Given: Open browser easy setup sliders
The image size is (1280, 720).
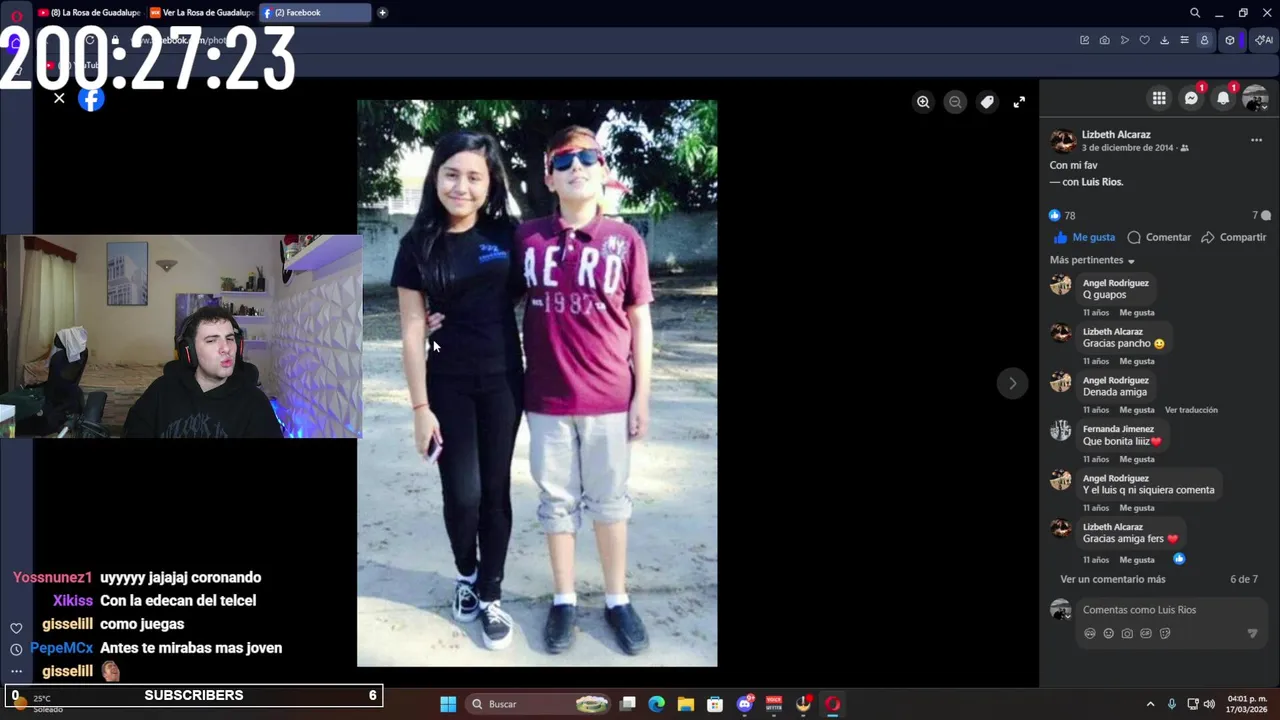Looking at the screenshot, I should click(x=1185, y=40).
